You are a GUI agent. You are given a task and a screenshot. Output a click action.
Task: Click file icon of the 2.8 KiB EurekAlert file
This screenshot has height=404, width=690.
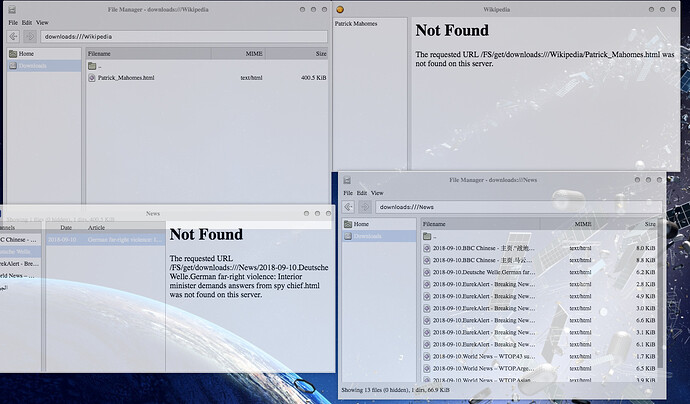[426, 284]
